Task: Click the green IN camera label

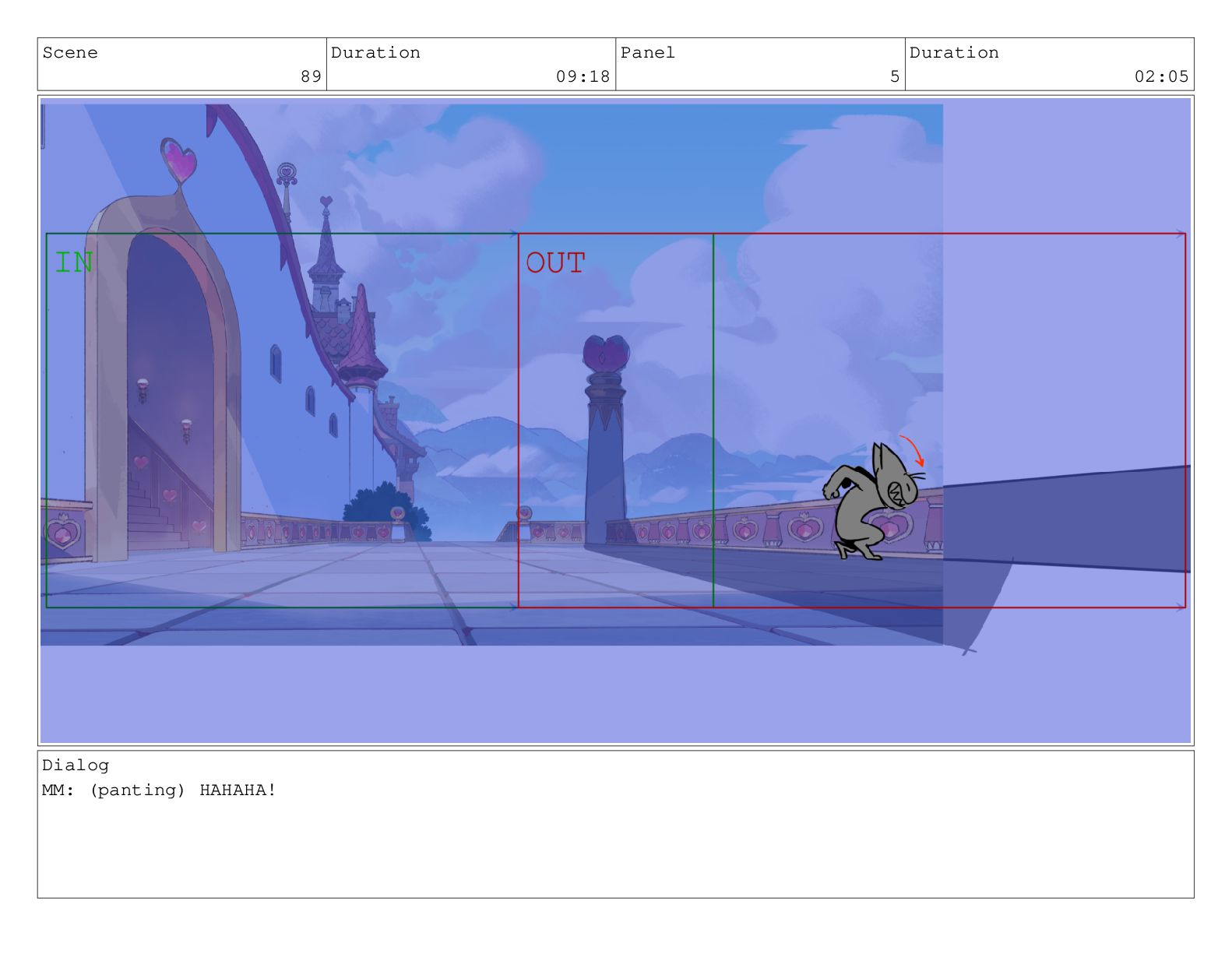Action: click(74, 262)
